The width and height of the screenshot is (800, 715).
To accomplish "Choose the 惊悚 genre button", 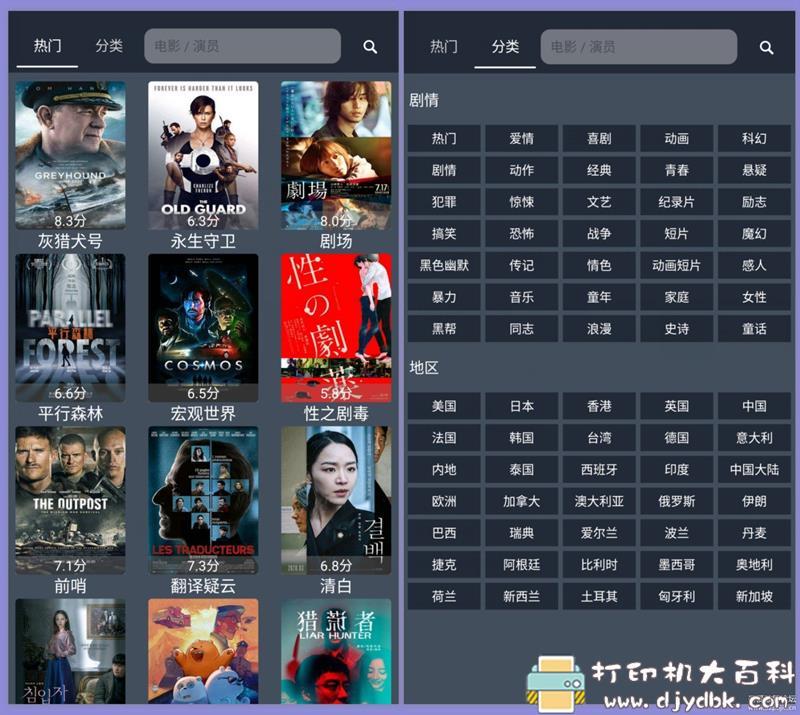I will pyautogui.click(x=521, y=202).
